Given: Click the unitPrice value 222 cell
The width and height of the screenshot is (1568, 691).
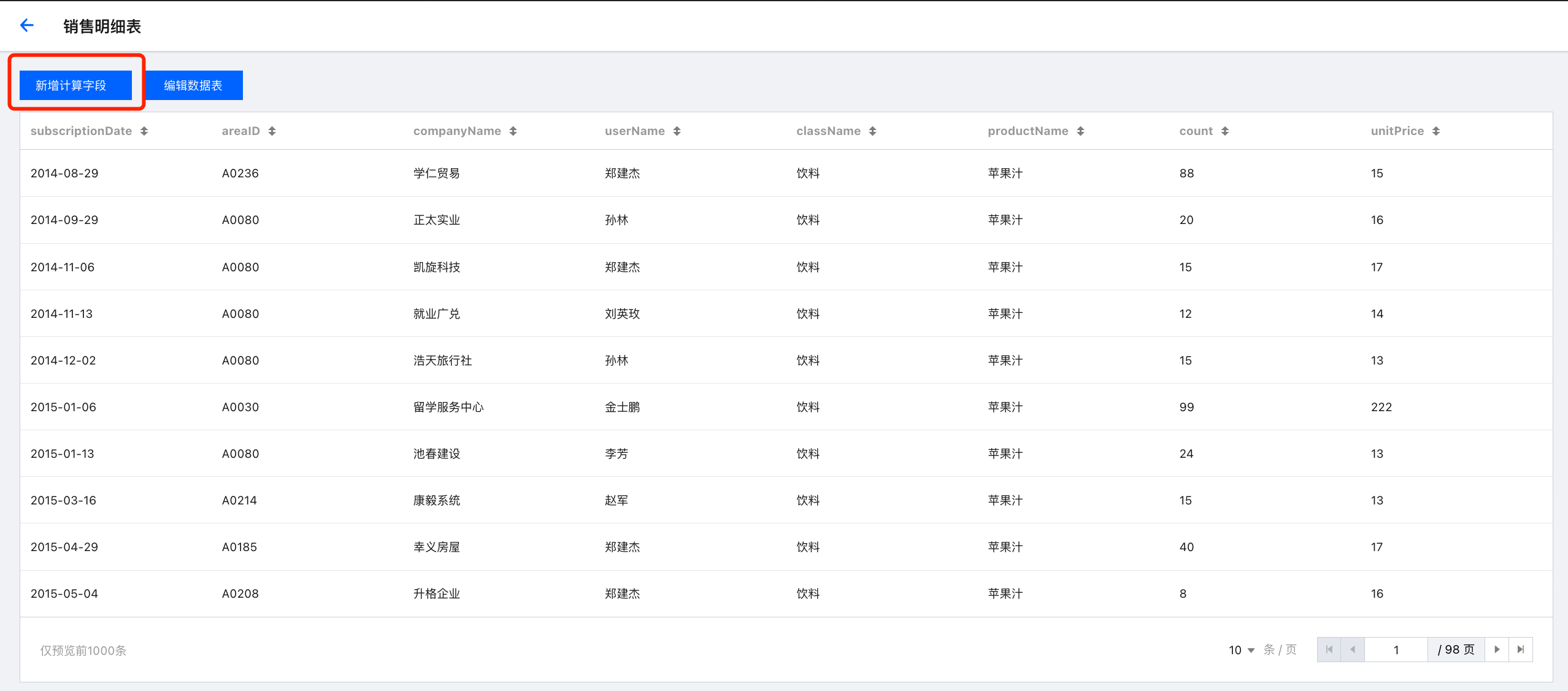Looking at the screenshot, I should 1381,407.
